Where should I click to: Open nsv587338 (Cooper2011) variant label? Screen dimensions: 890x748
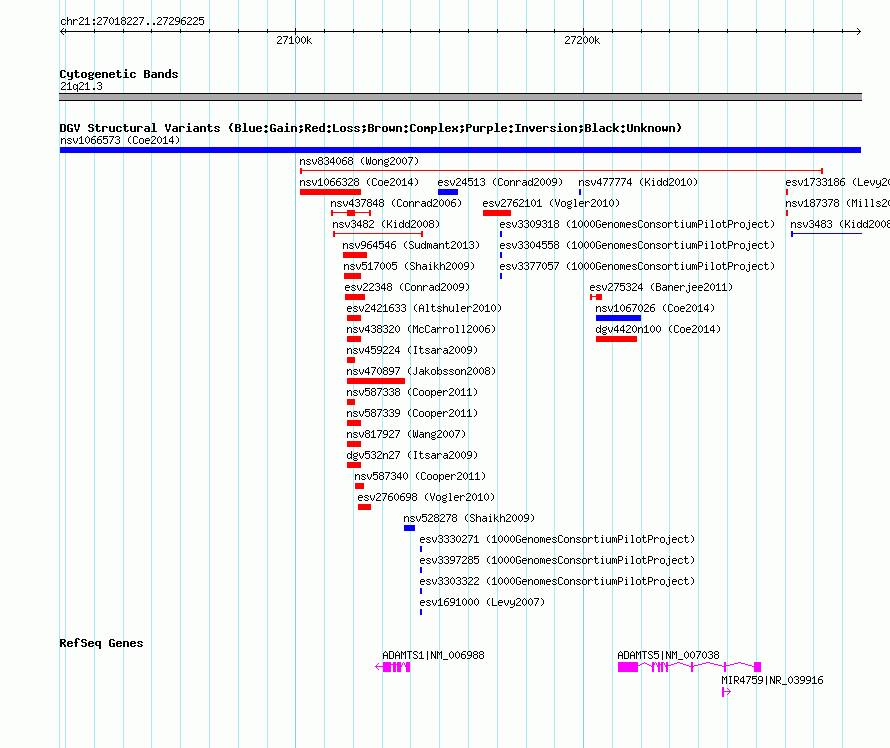coord(412,392)
